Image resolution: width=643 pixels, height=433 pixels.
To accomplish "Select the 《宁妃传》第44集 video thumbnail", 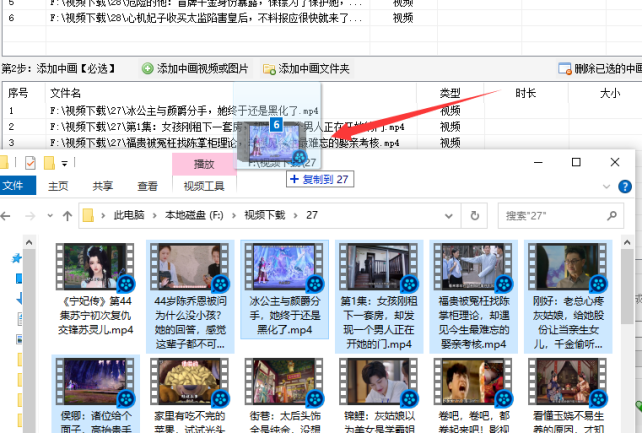I will click(x=95, y=267).
